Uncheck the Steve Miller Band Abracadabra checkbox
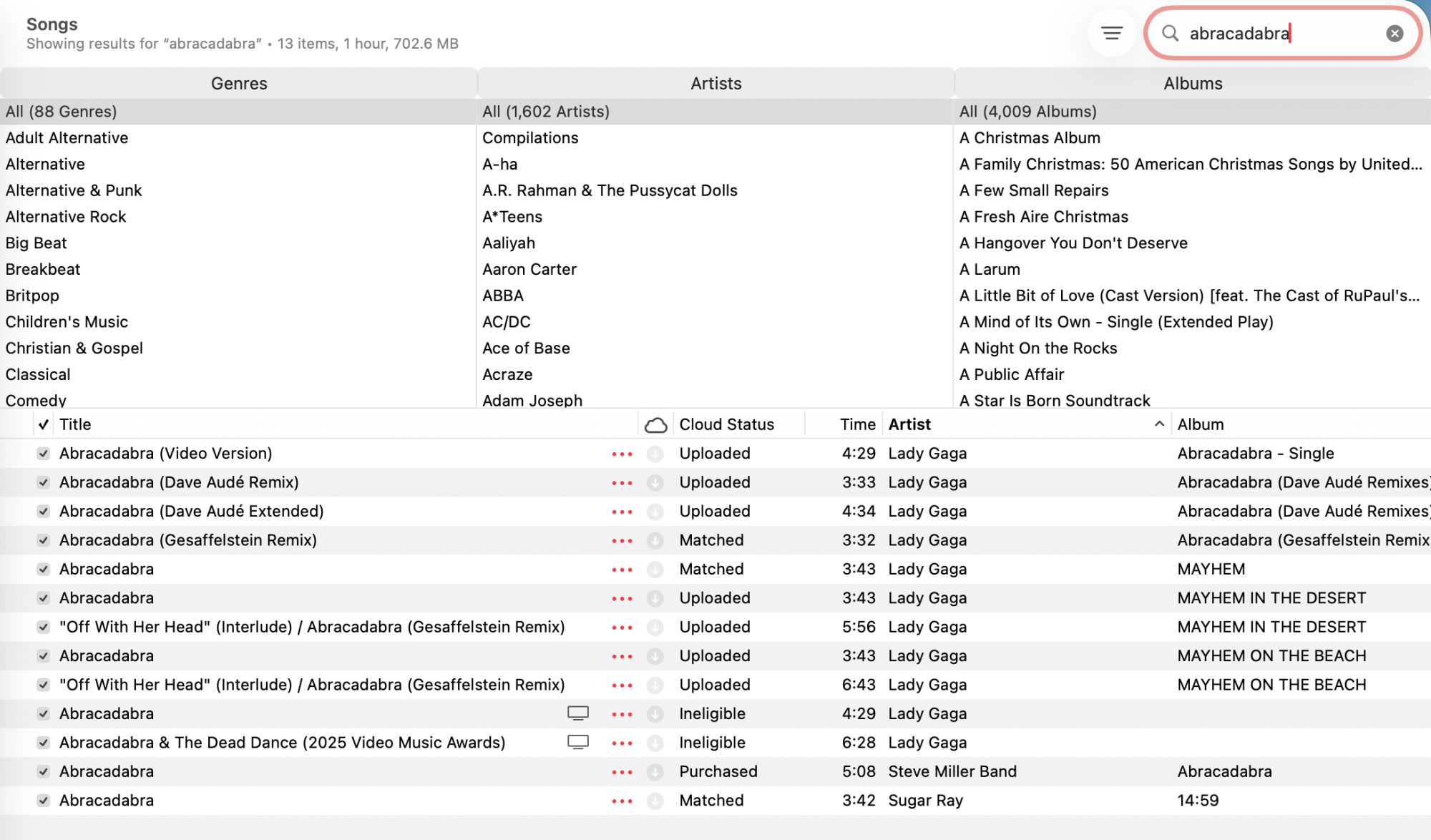The width and height of the screenshot is (1431, 840). pos(44,772)
